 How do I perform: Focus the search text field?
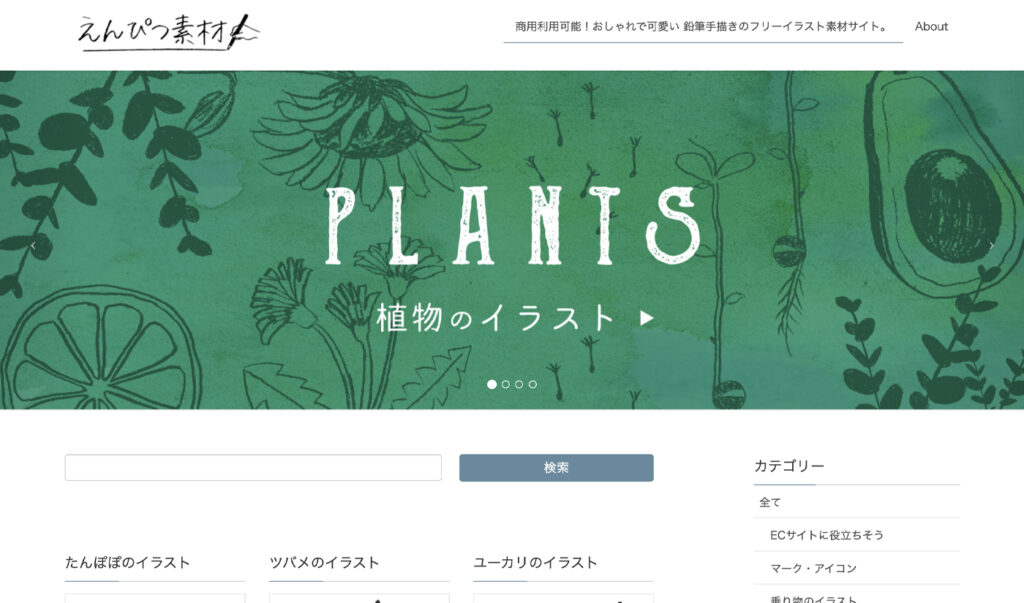[x=253, y=468]
